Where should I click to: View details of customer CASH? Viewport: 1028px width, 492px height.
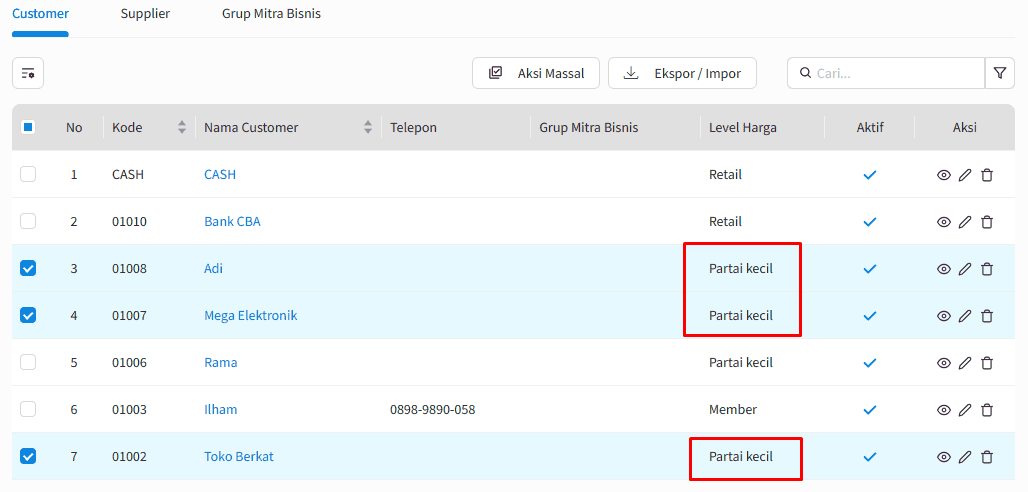pos(943,175)
